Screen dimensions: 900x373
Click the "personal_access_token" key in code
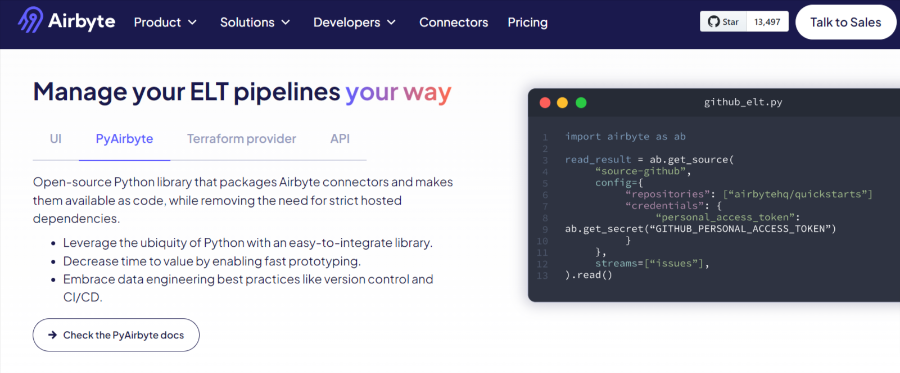[x=726, y=217]
